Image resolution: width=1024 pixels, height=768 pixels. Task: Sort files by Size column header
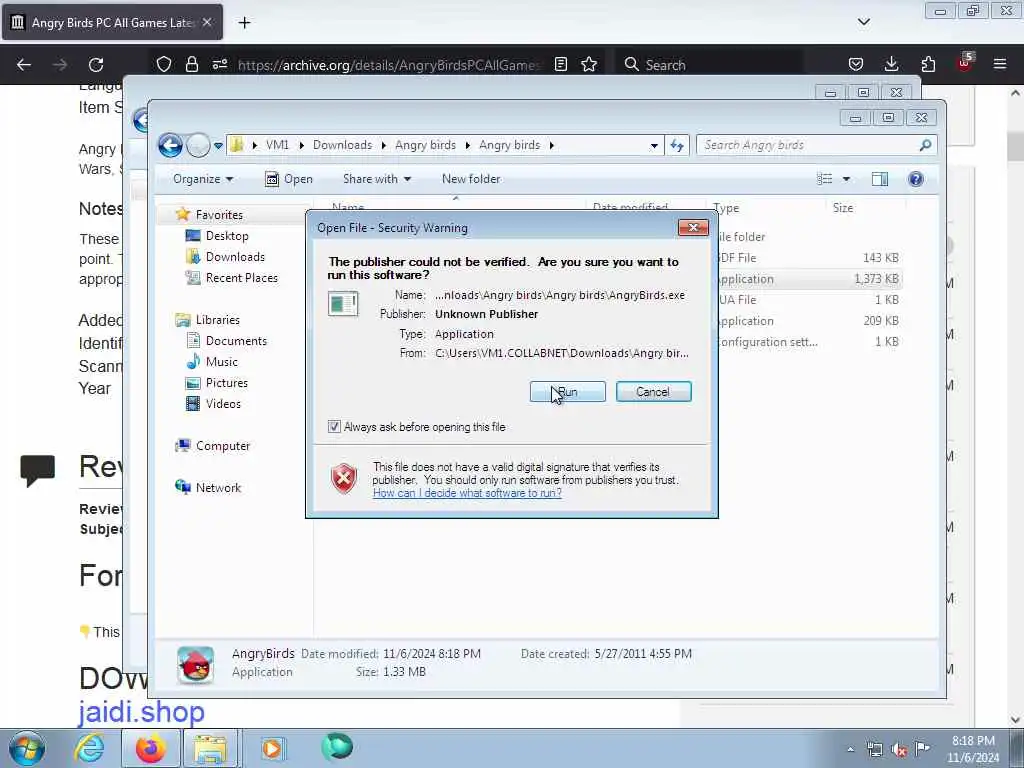click(x=842, y=208)
